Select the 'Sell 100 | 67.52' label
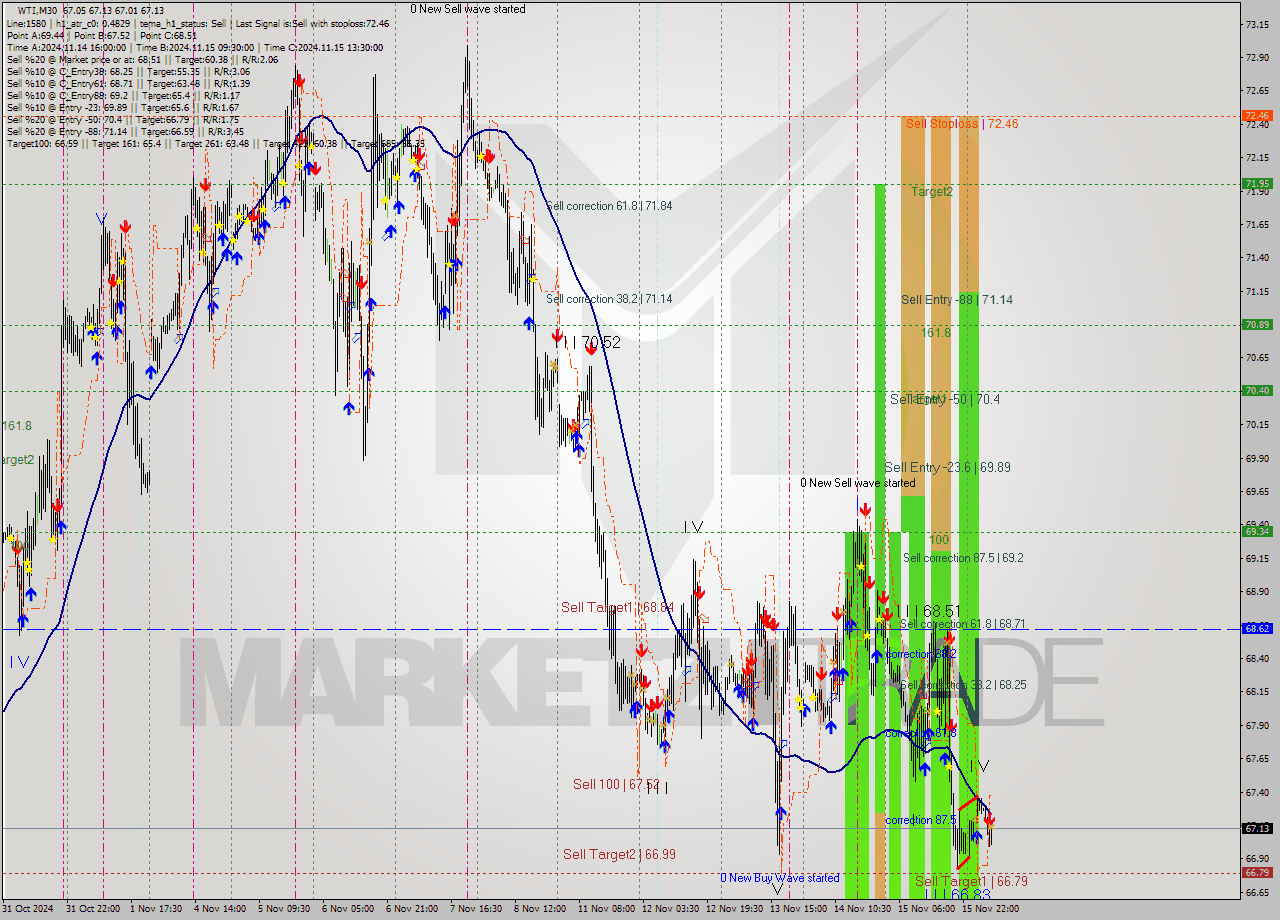 coord(616,784)
